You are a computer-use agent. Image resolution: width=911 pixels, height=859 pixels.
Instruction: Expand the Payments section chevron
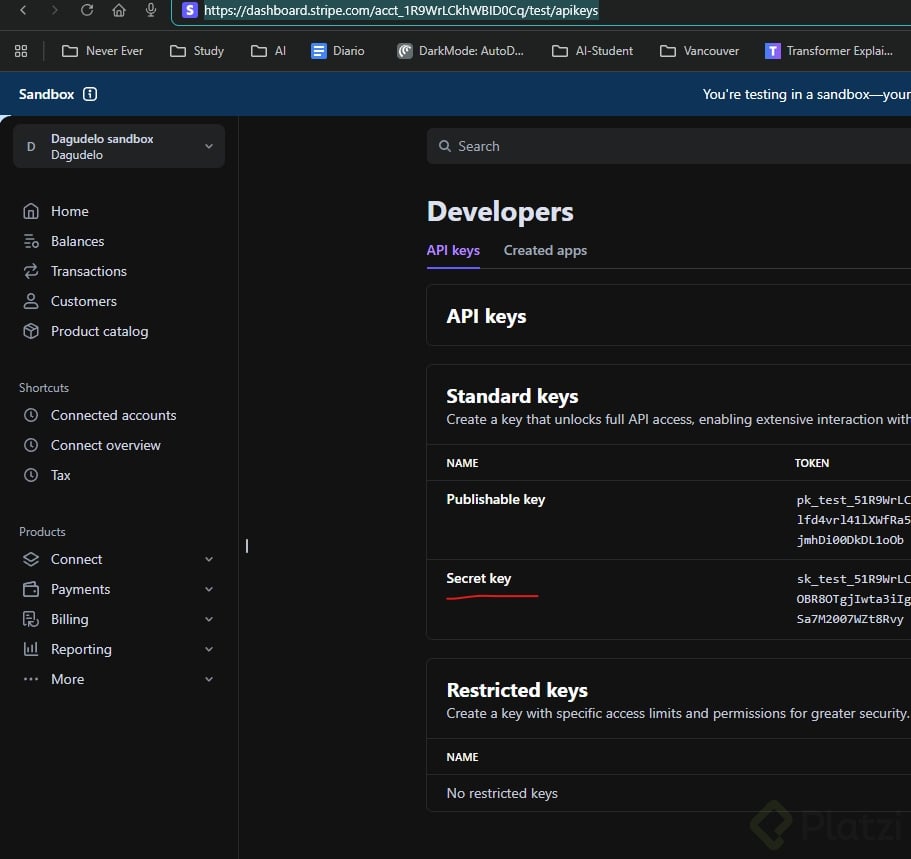(209, 589)
